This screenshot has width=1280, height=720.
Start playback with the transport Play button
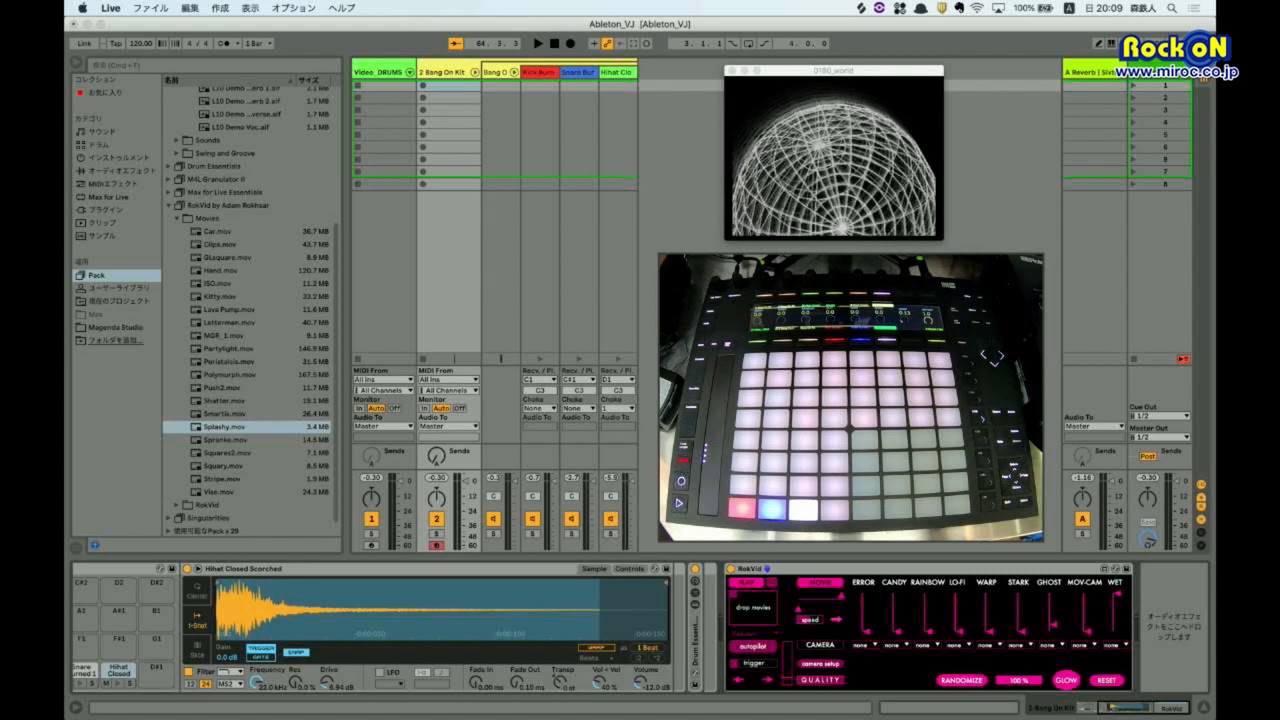(x=538, y=43)
